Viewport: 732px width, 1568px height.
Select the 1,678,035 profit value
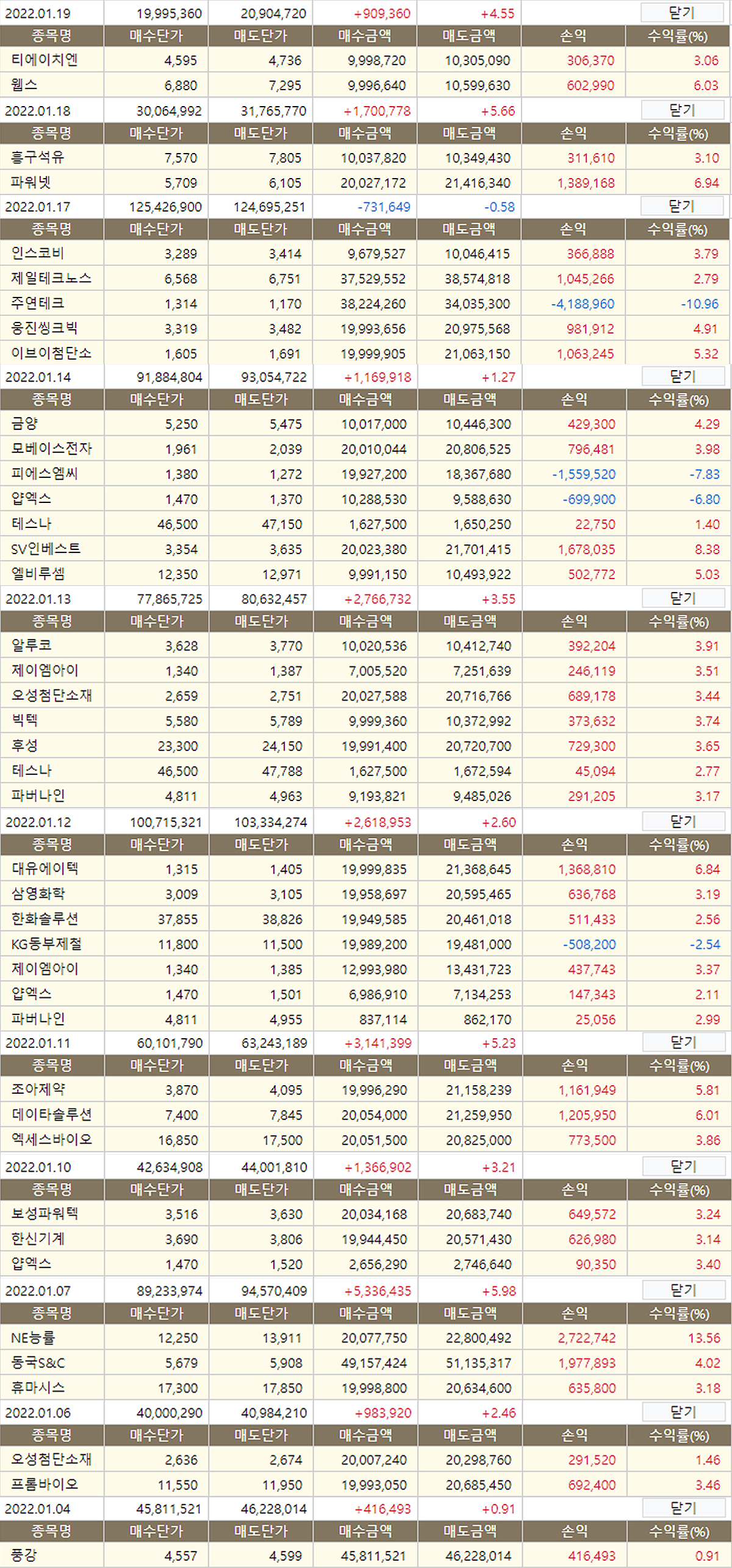pyautogui.click(x=587, y=549)
